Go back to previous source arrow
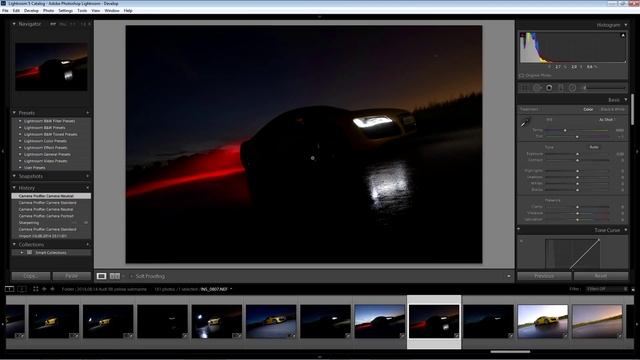Screen dimensions: 640x360 click(x=44, y=289)
